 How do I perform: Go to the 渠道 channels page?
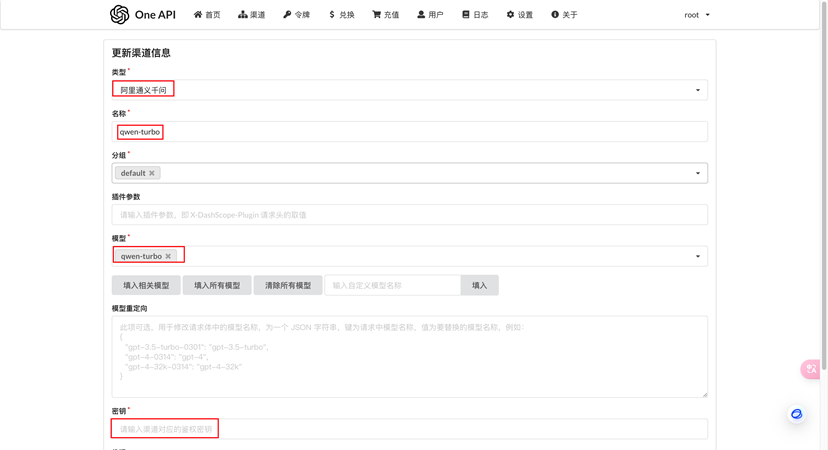pos(251,15)
